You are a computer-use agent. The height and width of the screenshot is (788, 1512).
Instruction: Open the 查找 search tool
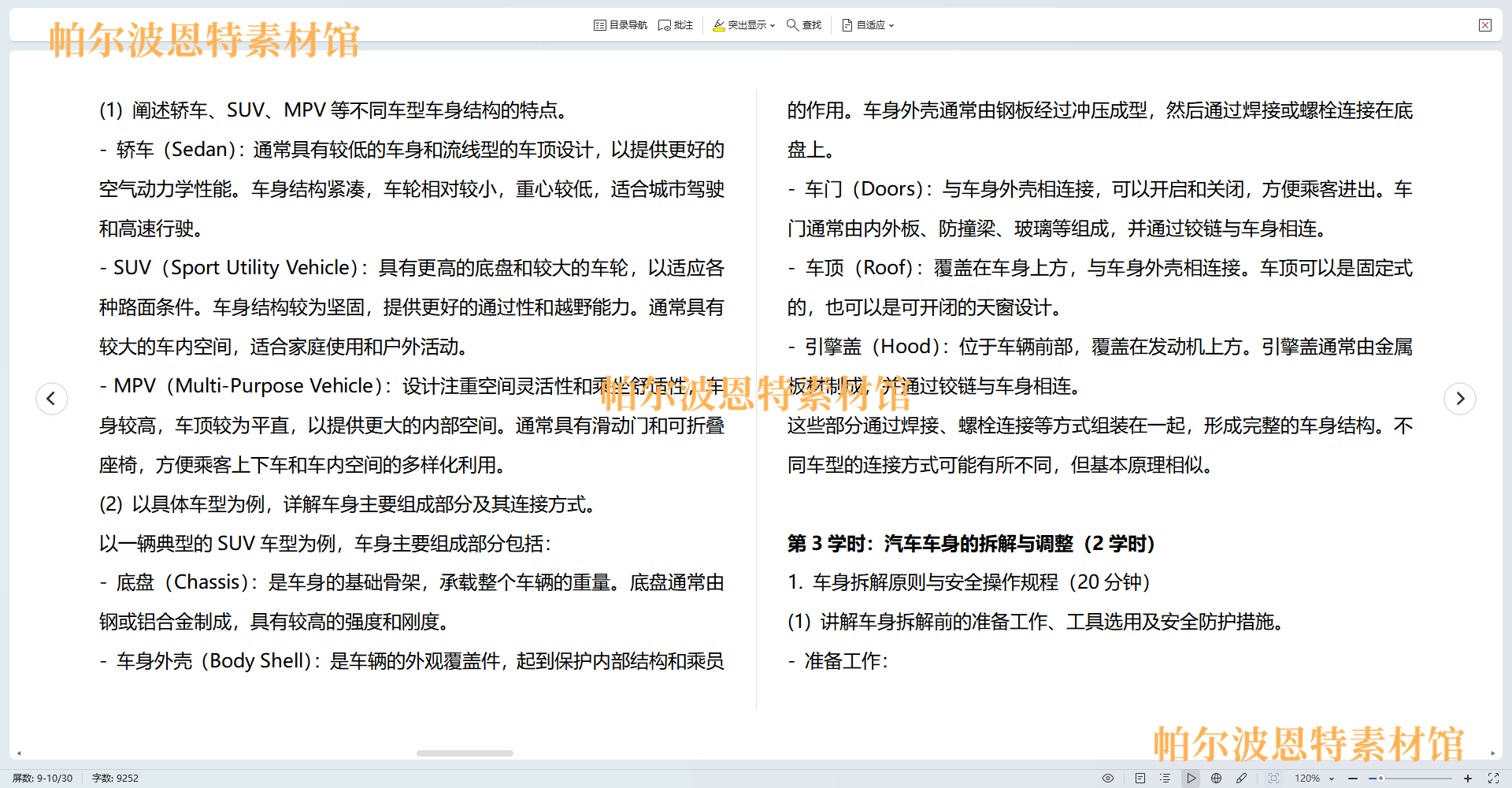tap(804, 25)
